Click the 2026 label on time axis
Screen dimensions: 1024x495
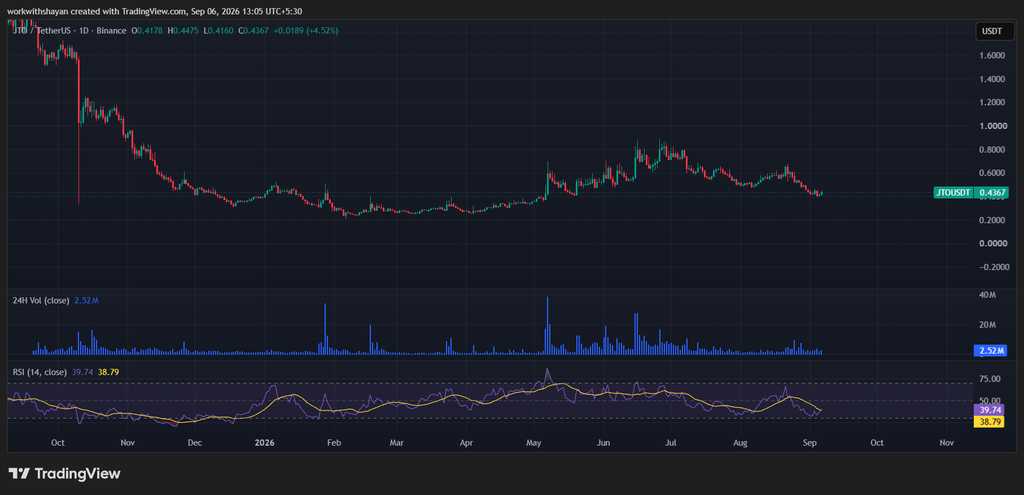[x=264, y=443]
